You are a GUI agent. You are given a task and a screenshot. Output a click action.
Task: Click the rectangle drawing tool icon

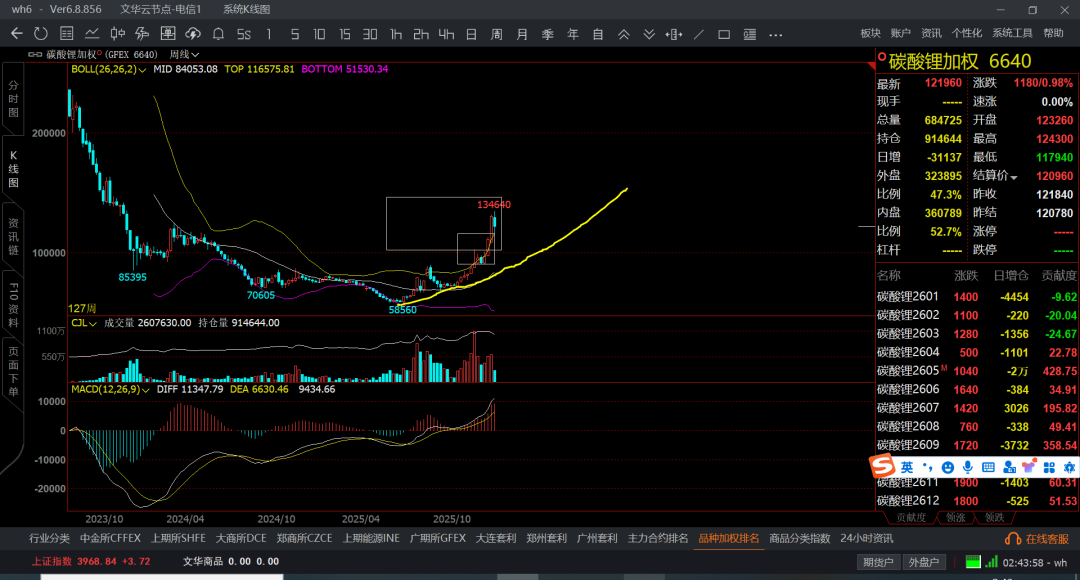tap(724, 34)
